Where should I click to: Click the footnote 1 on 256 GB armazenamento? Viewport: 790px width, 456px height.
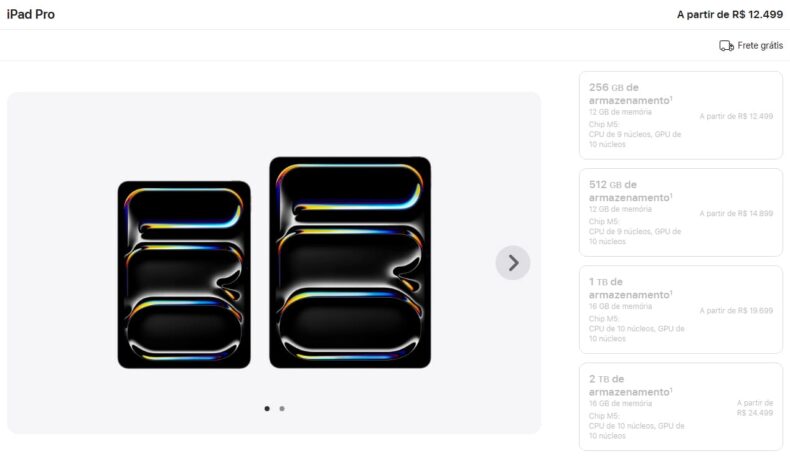[671, 98]
